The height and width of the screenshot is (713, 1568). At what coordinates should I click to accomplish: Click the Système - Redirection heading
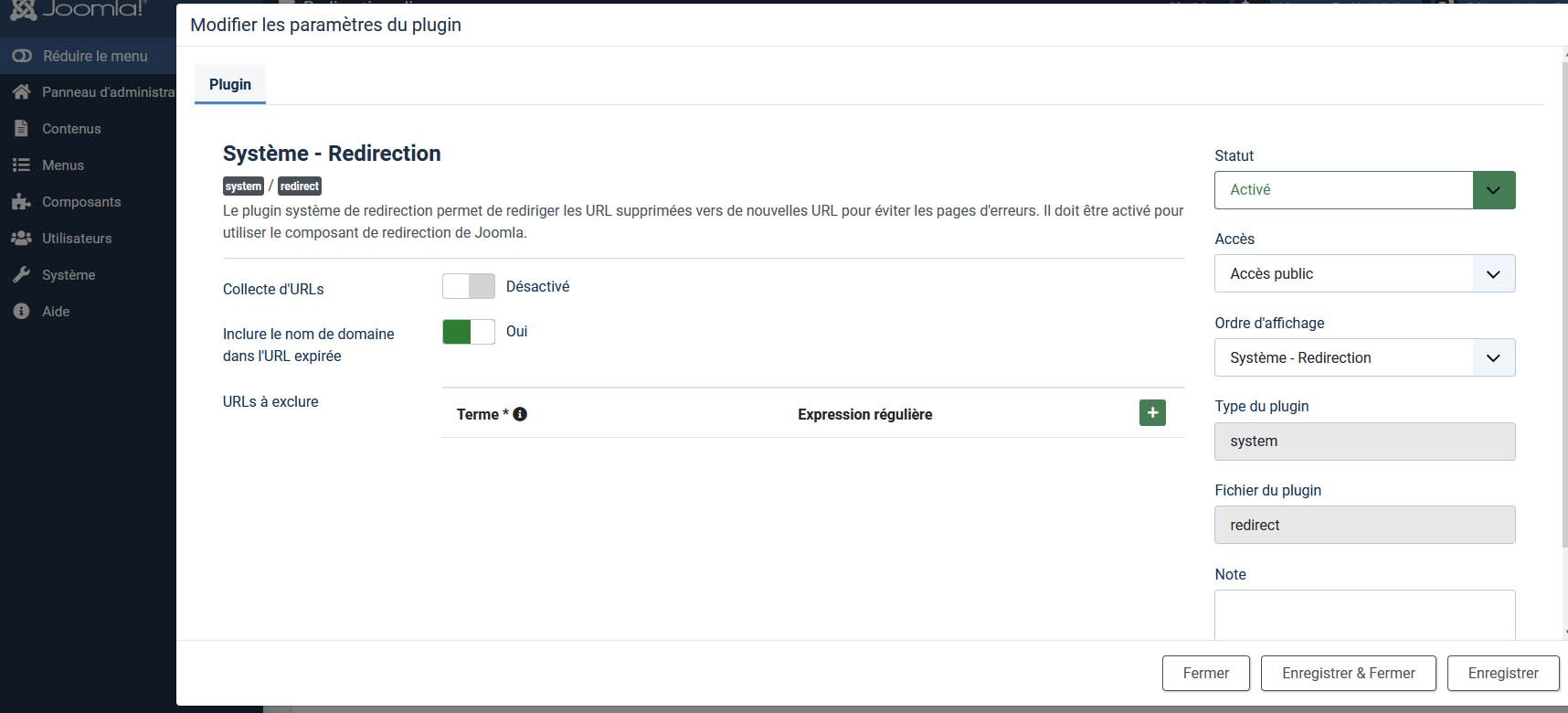[332, 154]
